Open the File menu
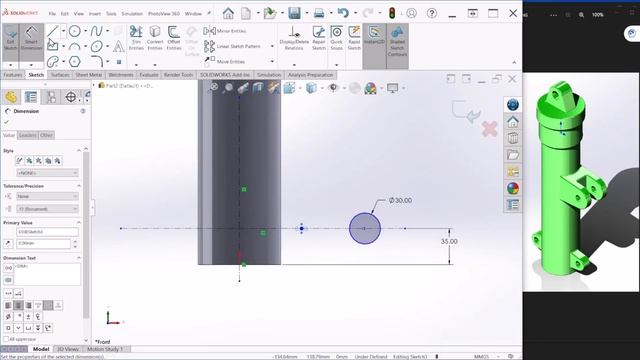Screen dimensions: 640x360 [x=52, y=13]
